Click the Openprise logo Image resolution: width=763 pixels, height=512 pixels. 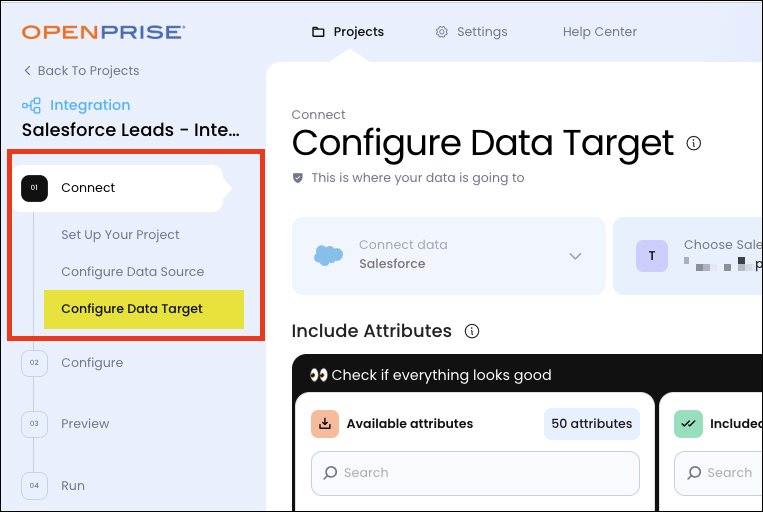coord(103,32)
